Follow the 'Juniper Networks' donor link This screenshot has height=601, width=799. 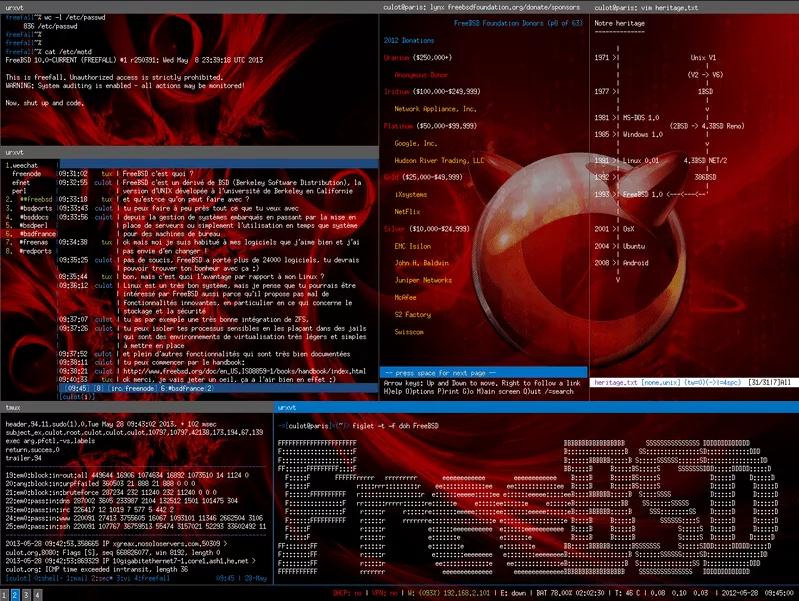click(423, 280)
